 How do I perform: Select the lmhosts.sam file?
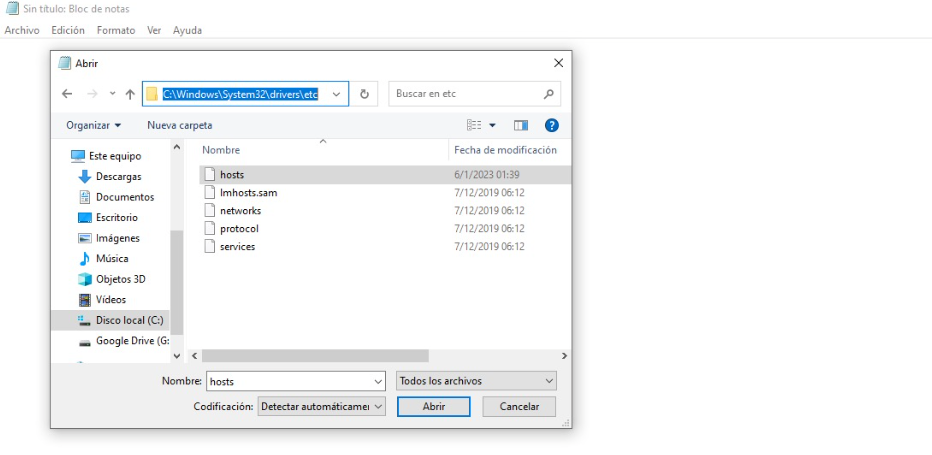(248, 193)
